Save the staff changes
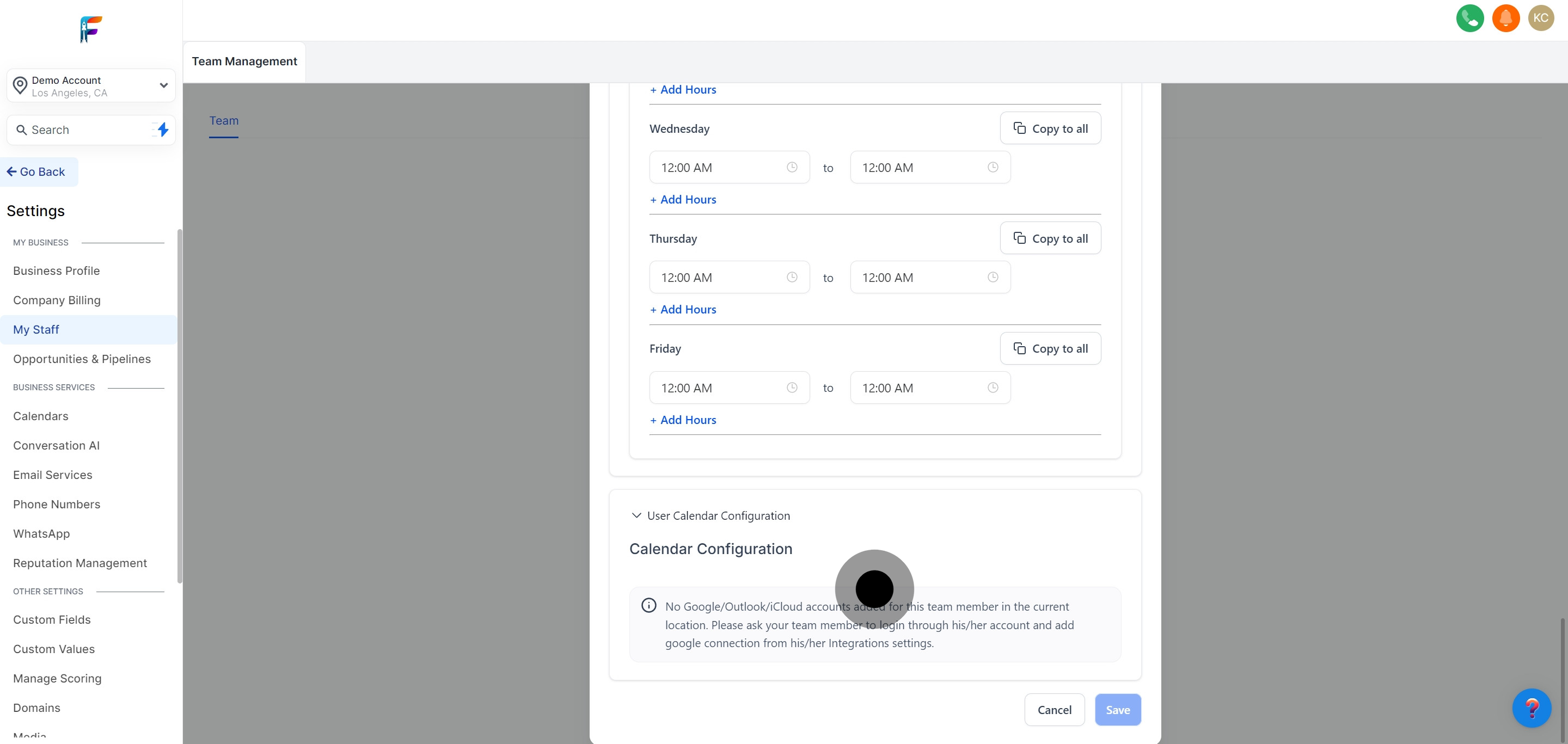Screen dimensions: 1568x744 [1118, 709]
